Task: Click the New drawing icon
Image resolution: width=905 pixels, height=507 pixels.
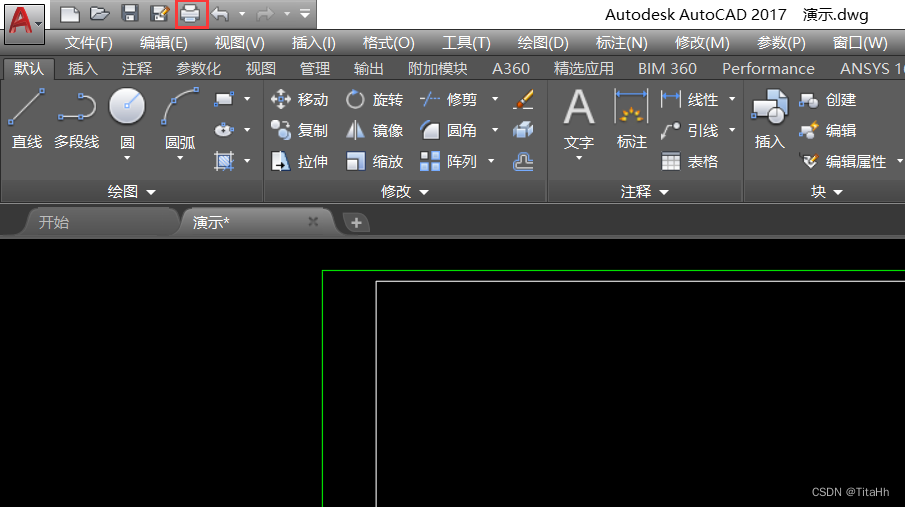Action: coord(70,14)
